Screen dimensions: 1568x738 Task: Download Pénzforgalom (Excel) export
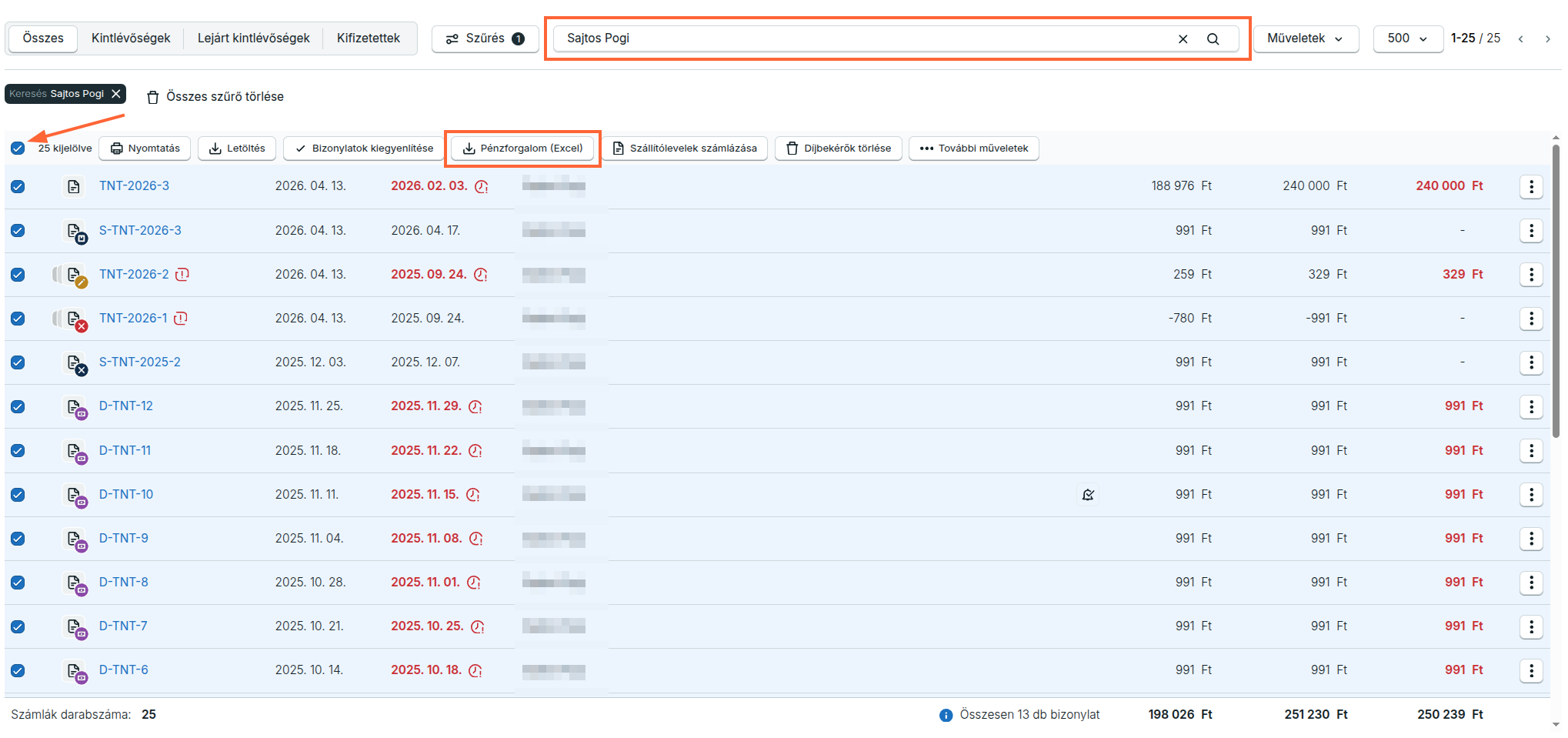click(523, 149)
